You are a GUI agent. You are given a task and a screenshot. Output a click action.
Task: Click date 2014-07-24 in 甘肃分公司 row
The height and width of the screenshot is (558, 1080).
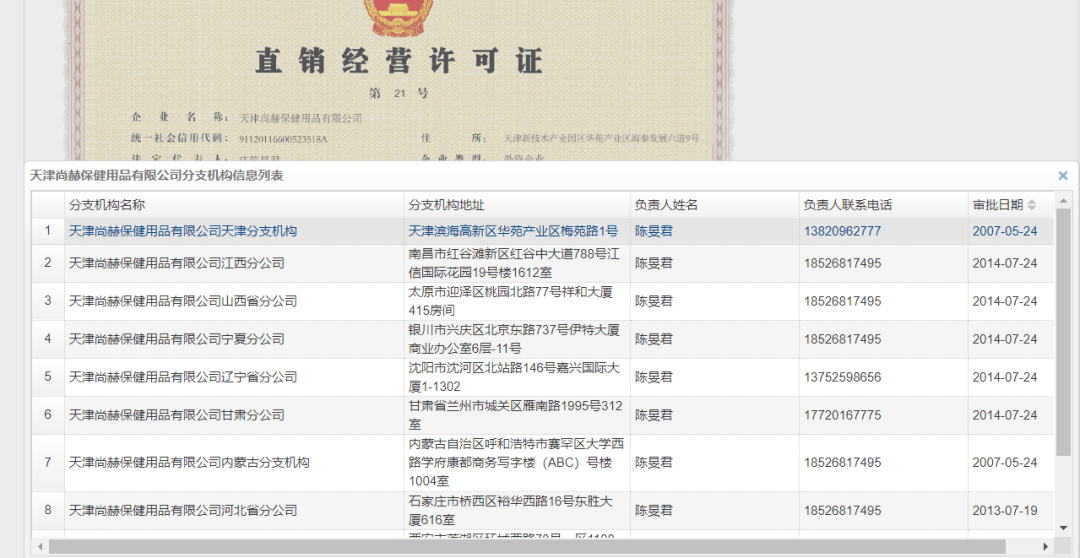click(1005, 415)
